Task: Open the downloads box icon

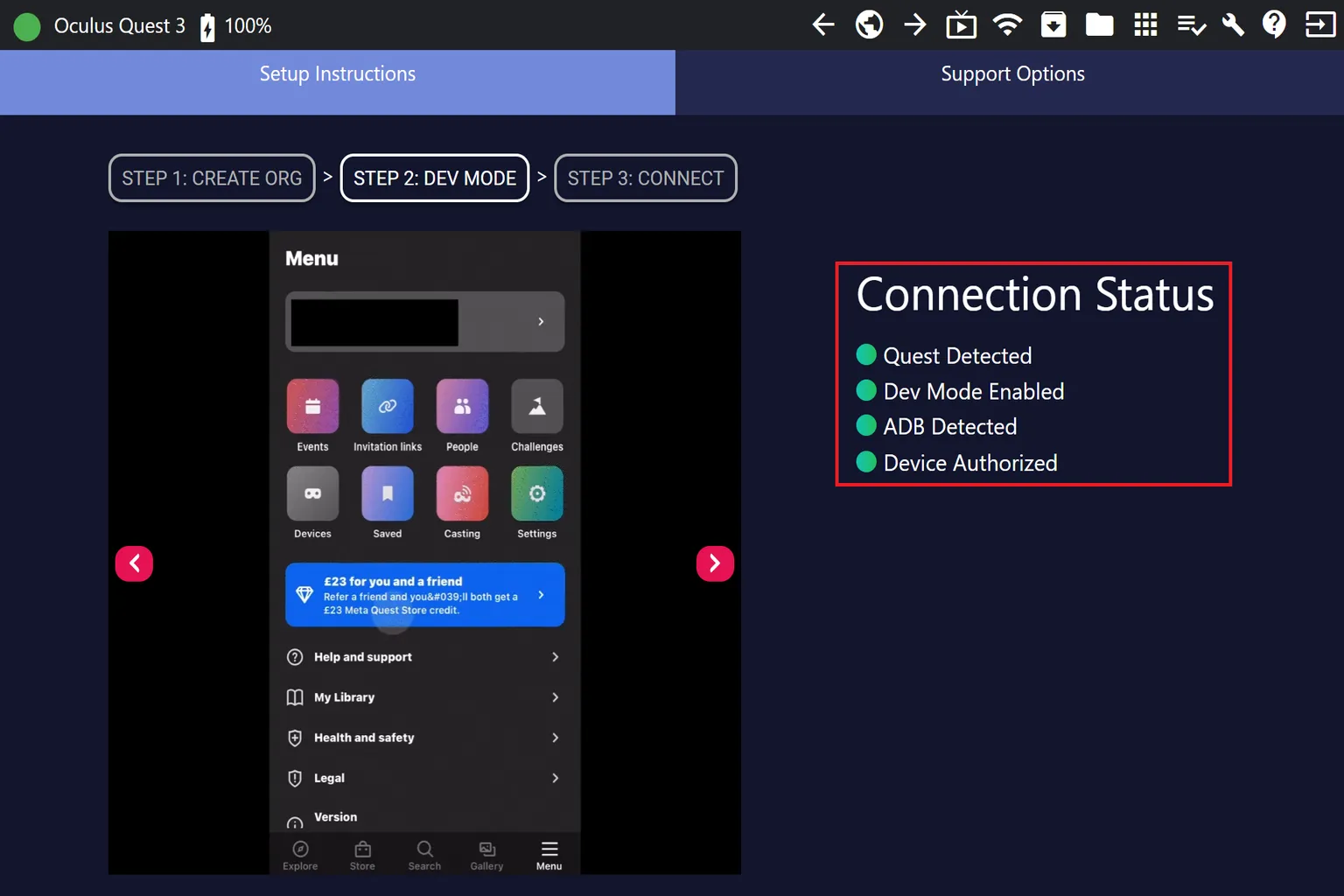Action: (1053, 24)
